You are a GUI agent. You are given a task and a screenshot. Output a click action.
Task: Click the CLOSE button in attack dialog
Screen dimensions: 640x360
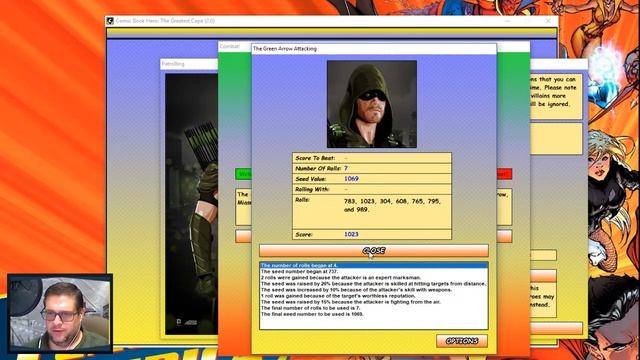[373, 251]
